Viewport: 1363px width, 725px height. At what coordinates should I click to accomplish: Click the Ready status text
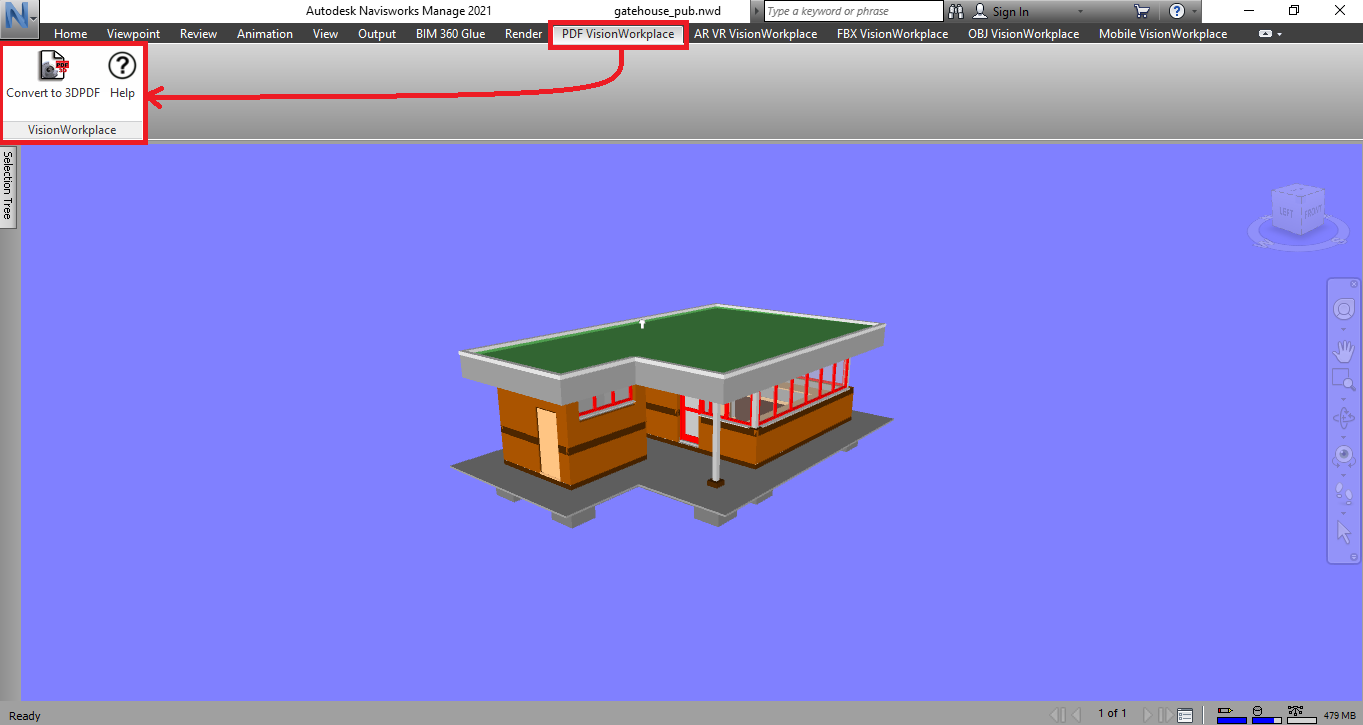(x=24, y=716)
